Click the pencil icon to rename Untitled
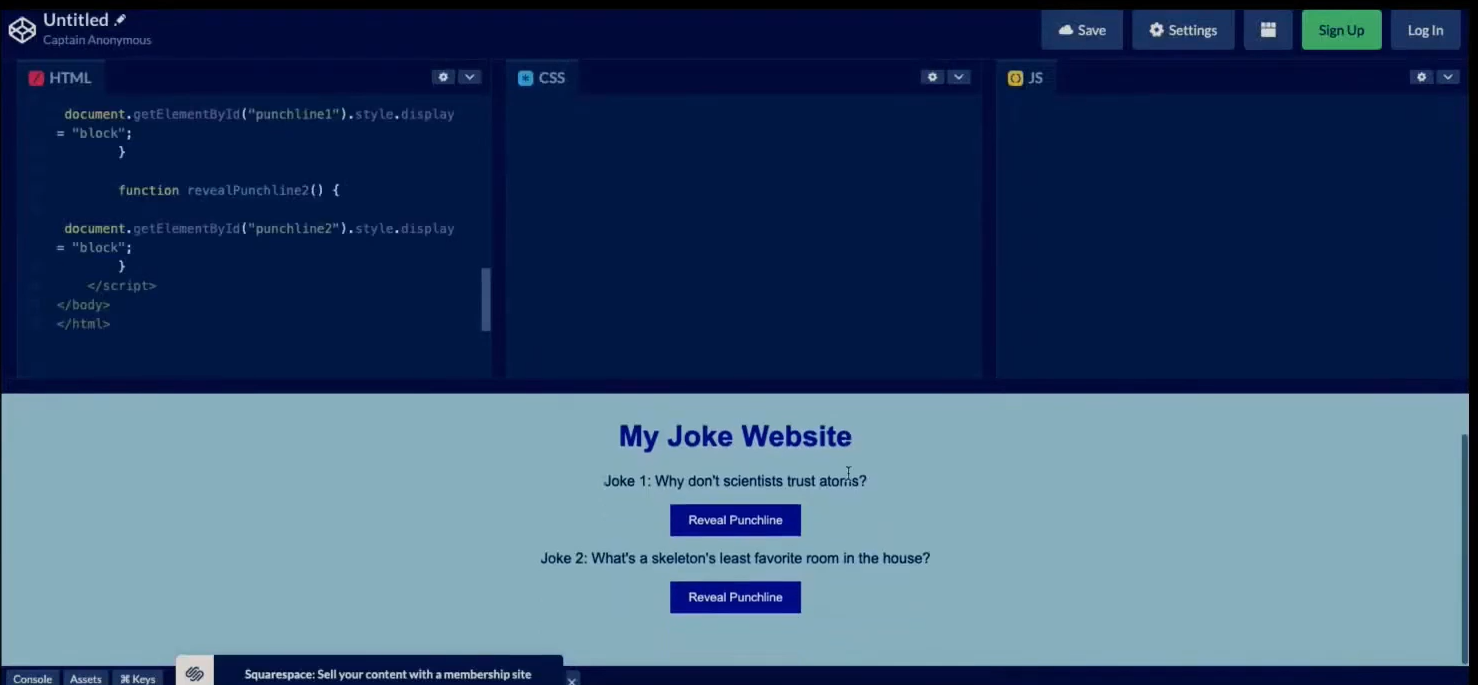The image size is (1478, 685). 121,20
